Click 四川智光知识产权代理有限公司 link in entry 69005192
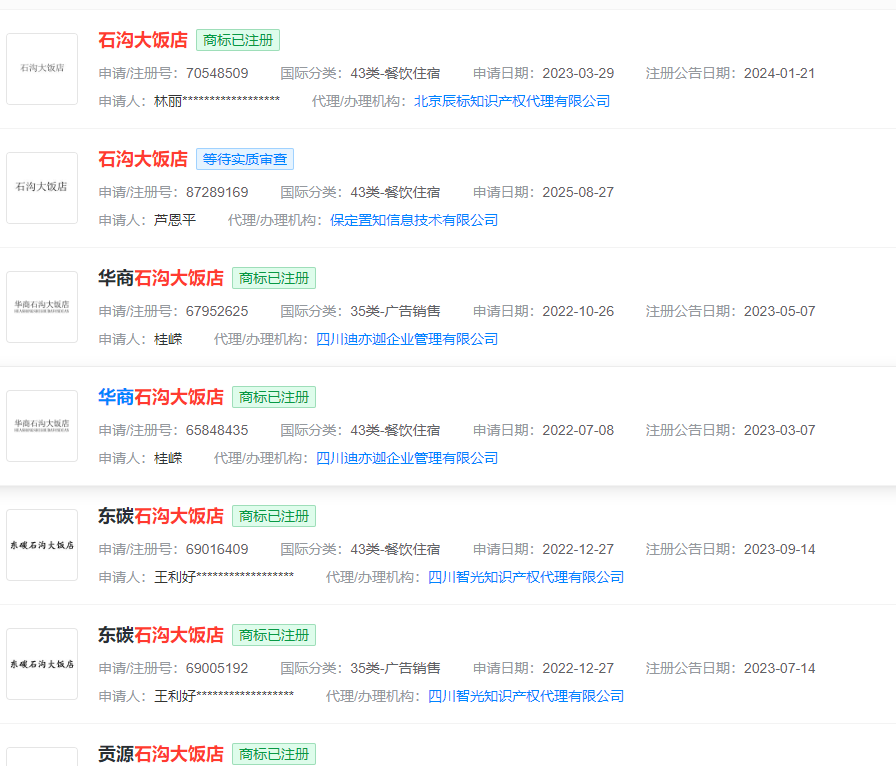Image resolution: width=896 pixels, height=766 pixels. [x=526, y=696]
